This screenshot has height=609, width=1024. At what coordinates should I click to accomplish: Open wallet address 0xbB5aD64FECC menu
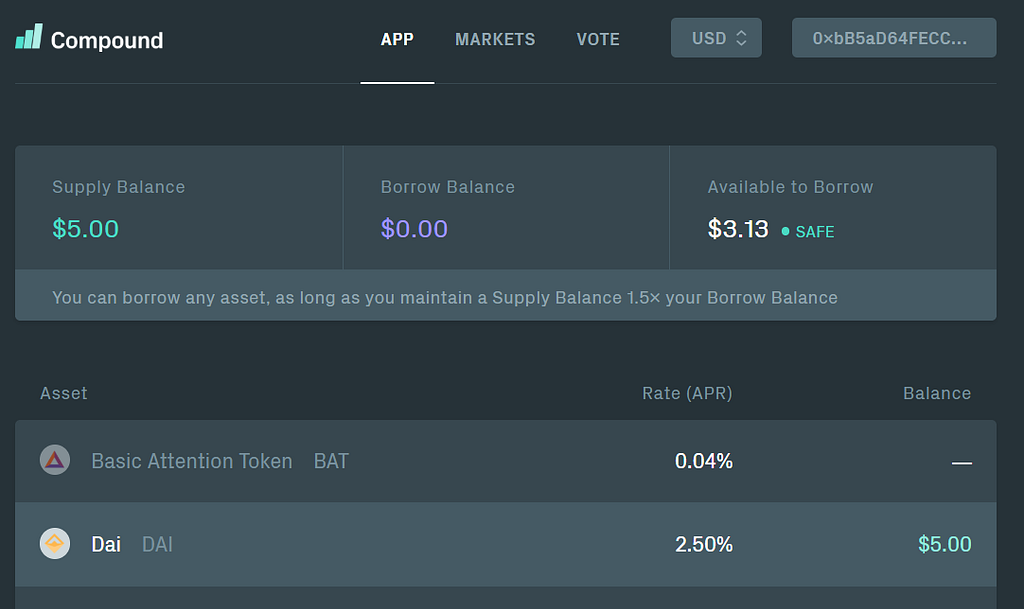894,38
